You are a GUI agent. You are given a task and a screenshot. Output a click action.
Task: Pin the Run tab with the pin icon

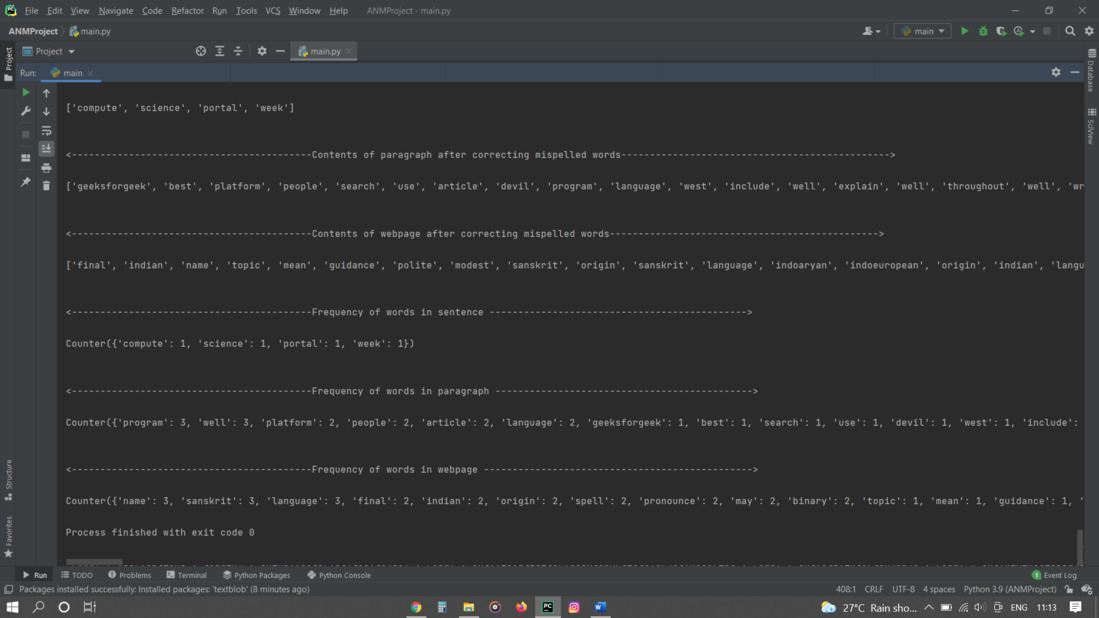point(26,182)
